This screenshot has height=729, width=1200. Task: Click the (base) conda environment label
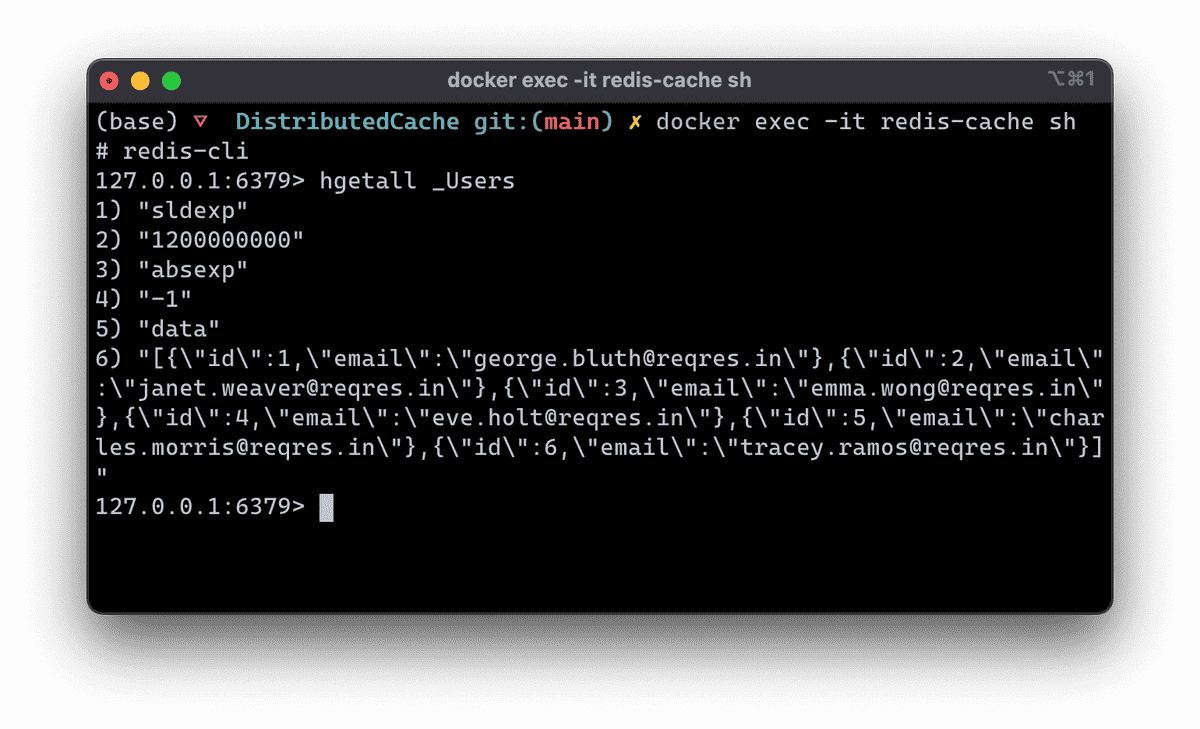(x=137, y=122)
